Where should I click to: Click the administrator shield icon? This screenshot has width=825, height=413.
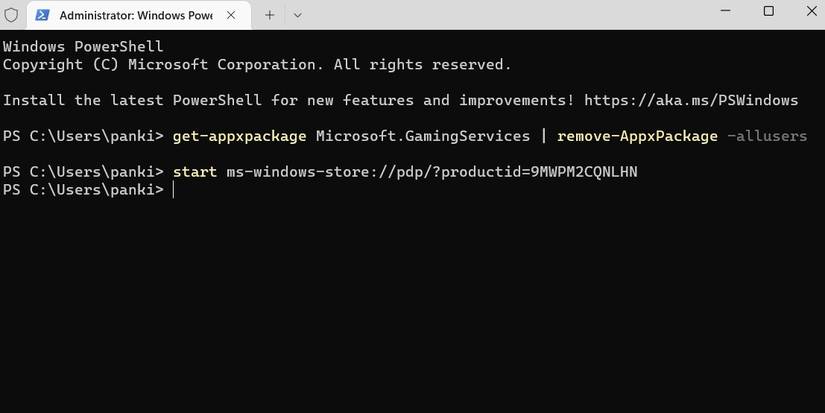coord(12,15)
